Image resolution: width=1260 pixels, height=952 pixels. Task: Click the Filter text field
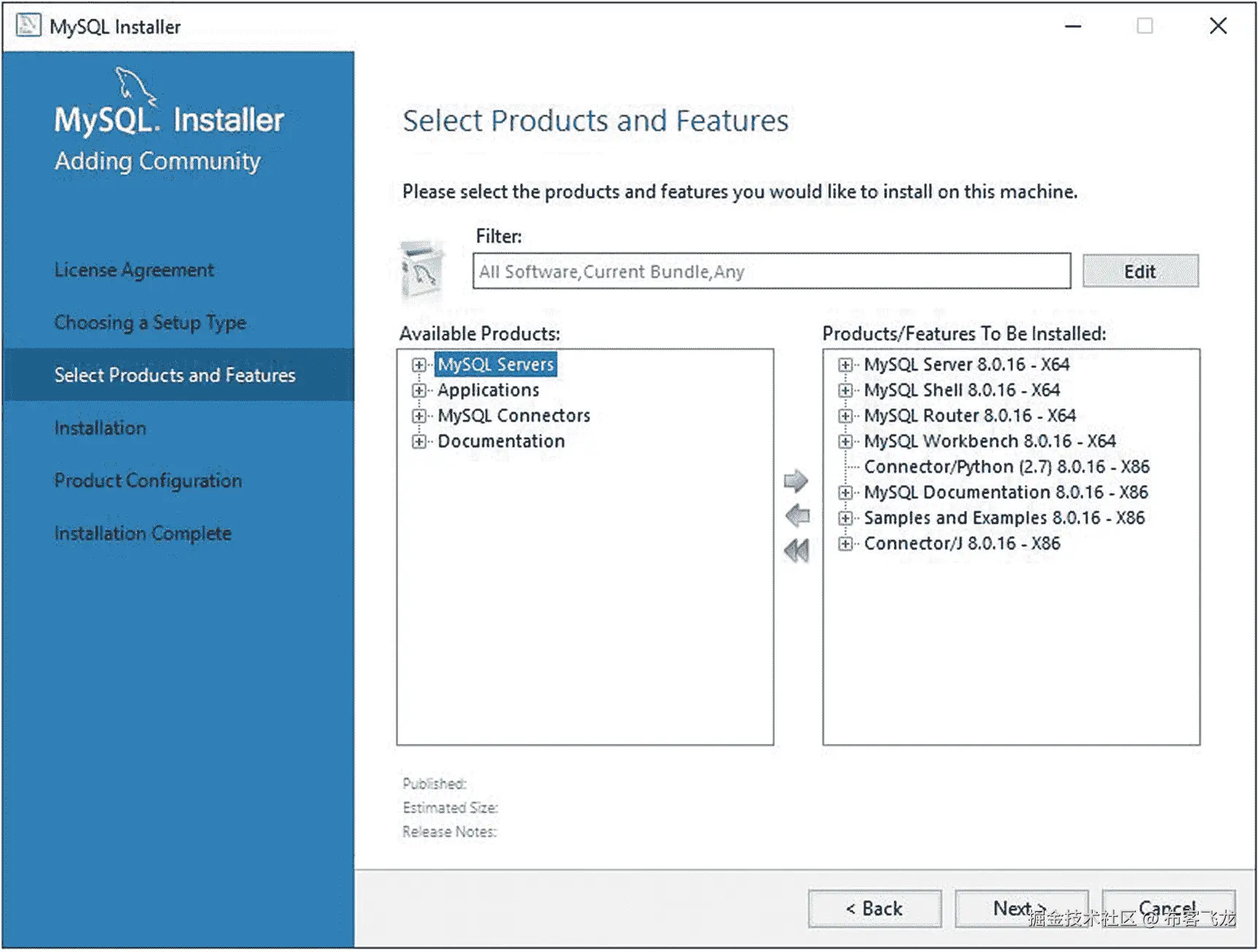(x=771, y=271)
